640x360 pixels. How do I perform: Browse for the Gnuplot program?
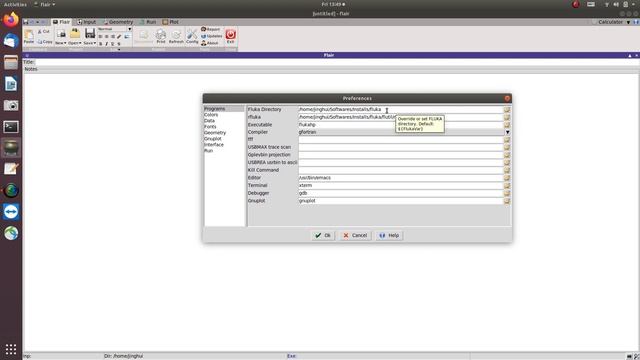click(x=507, y=201)
